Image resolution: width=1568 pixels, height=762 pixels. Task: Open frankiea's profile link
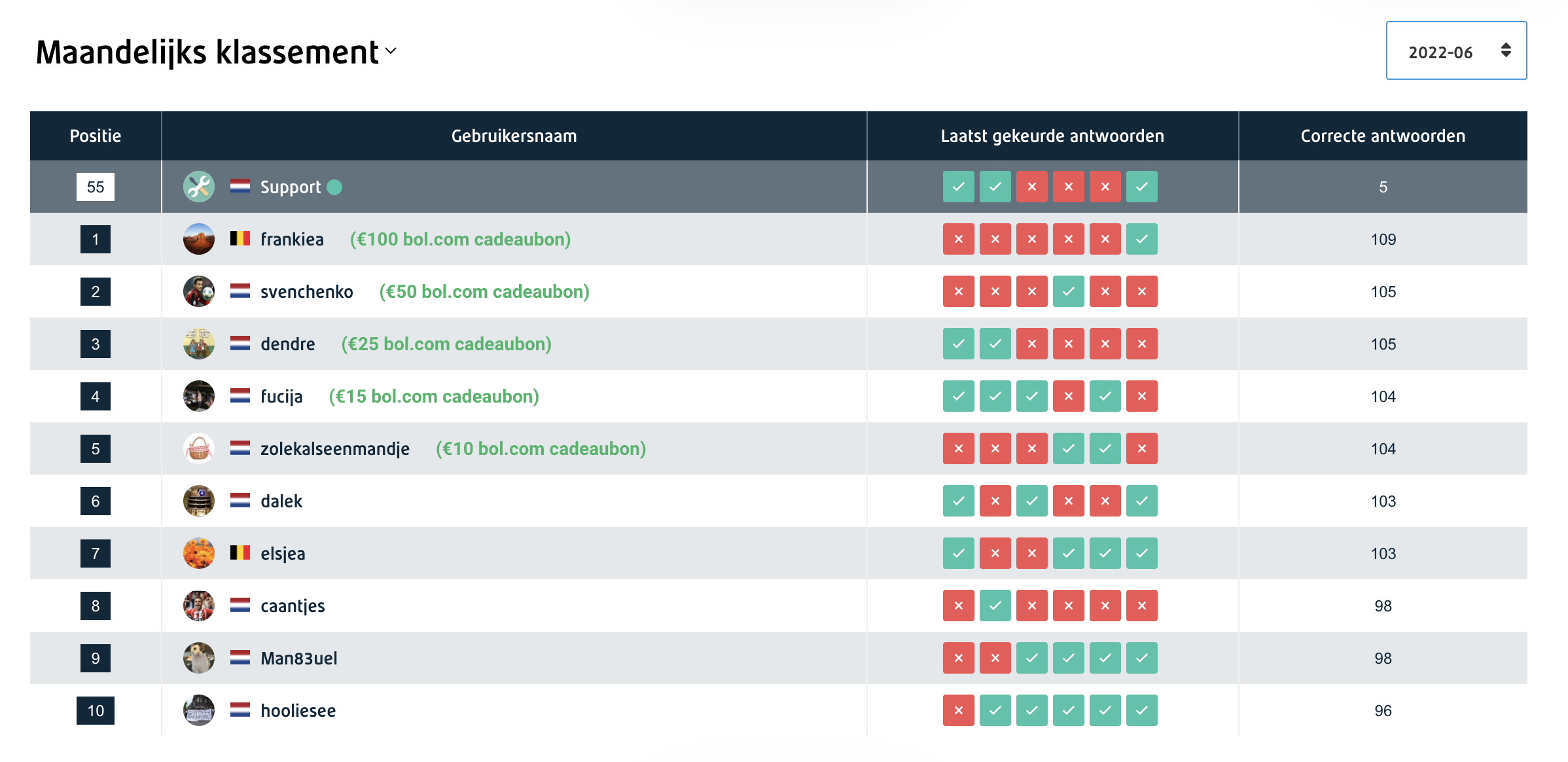point(292,239)
